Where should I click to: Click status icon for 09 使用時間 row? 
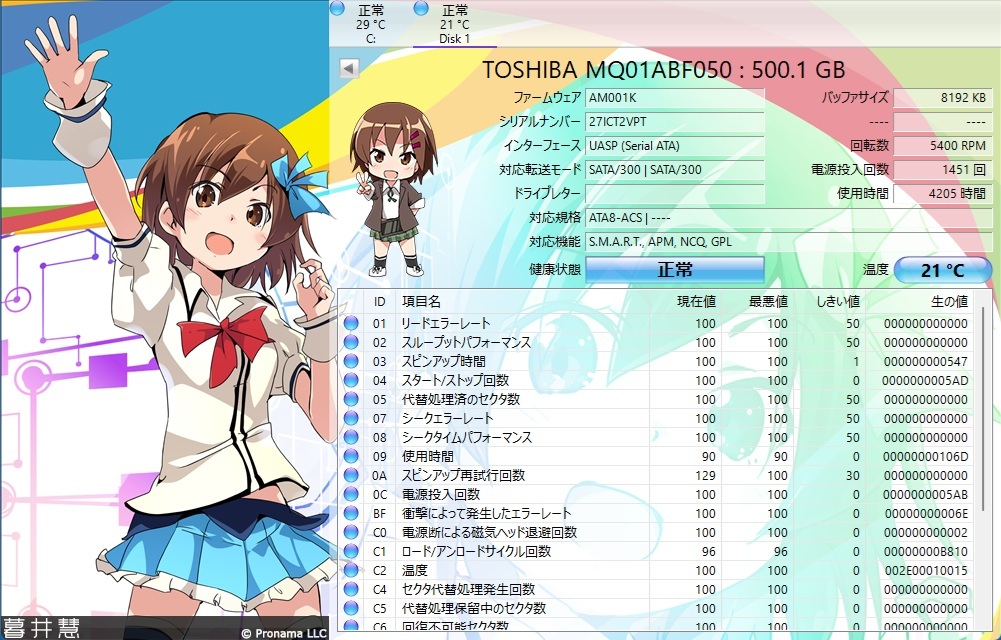[351, 456]
